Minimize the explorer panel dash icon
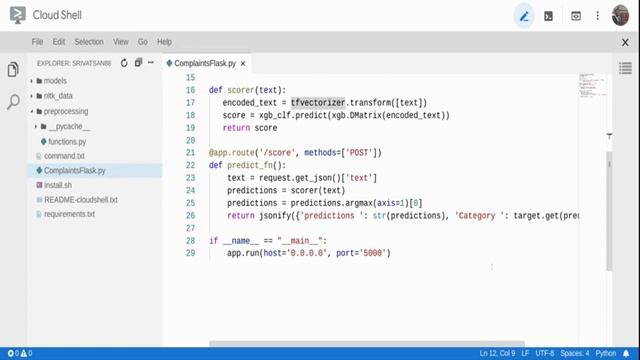 click(x=151, y=63)
